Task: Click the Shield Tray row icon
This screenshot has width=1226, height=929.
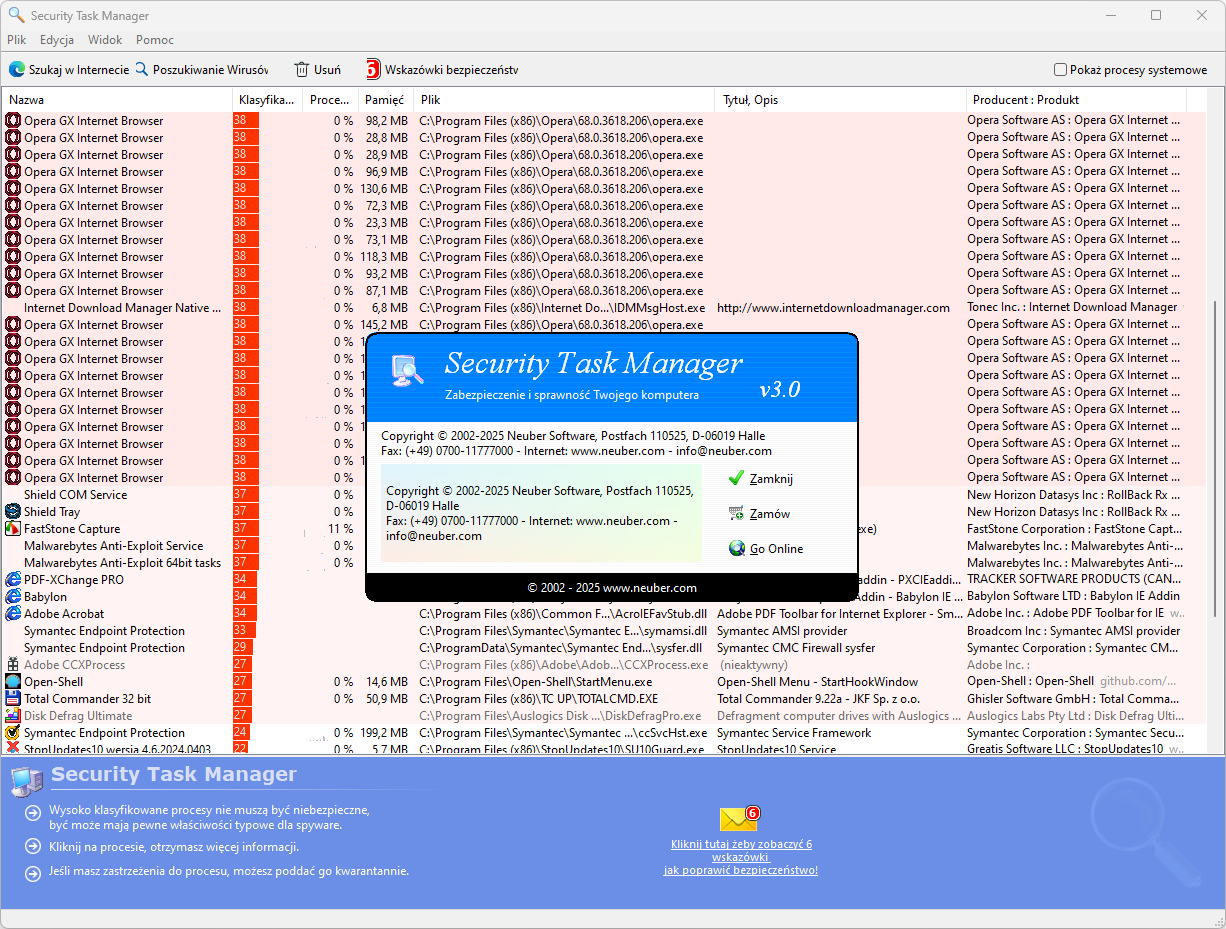Action: 13,512
